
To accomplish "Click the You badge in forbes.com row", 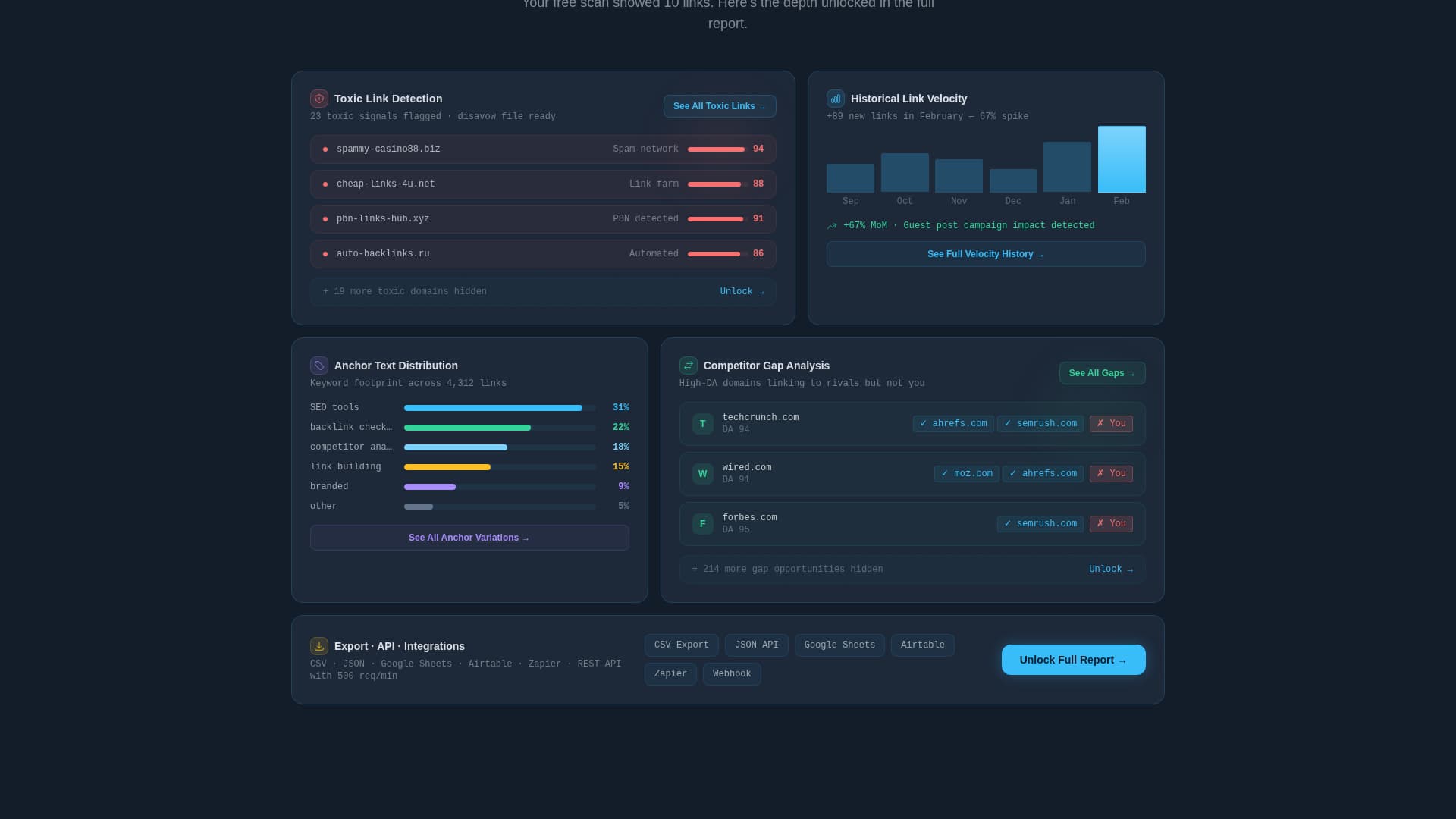I will click(1111, 524).
